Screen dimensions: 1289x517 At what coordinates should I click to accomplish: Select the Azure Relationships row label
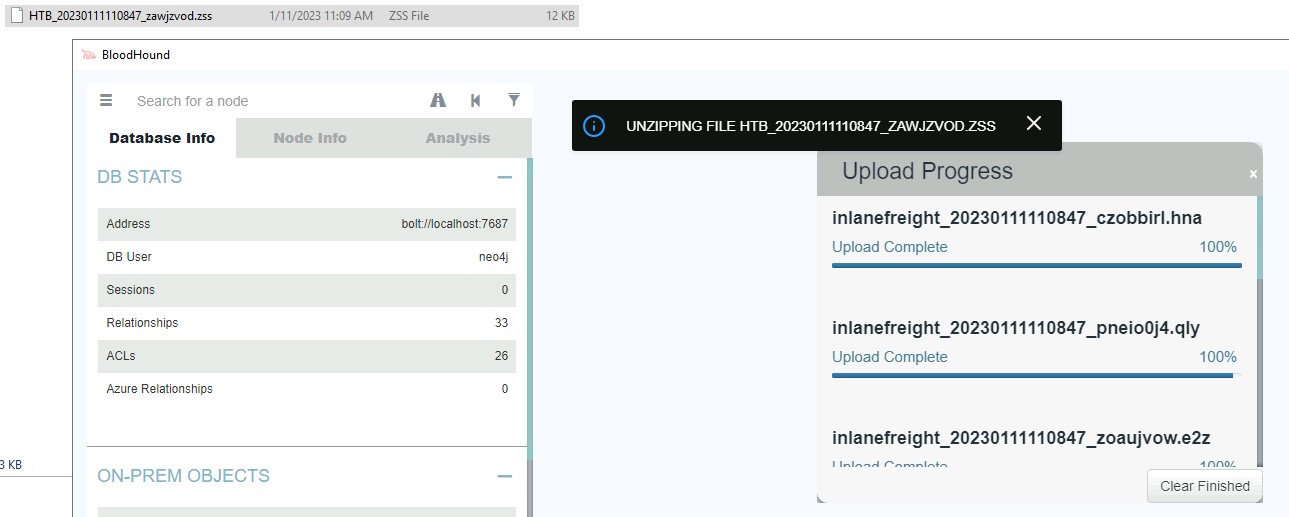tap(160, 389)
